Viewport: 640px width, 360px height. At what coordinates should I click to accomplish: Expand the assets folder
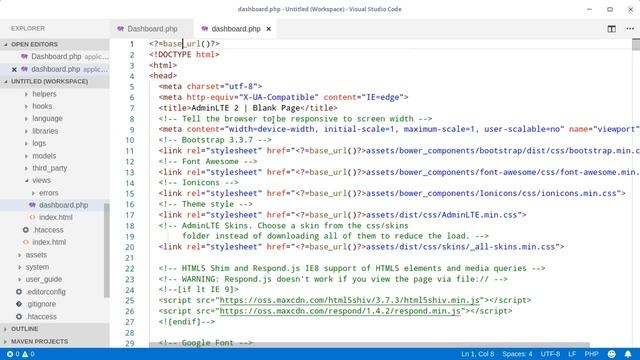click(x=36, y=255)
